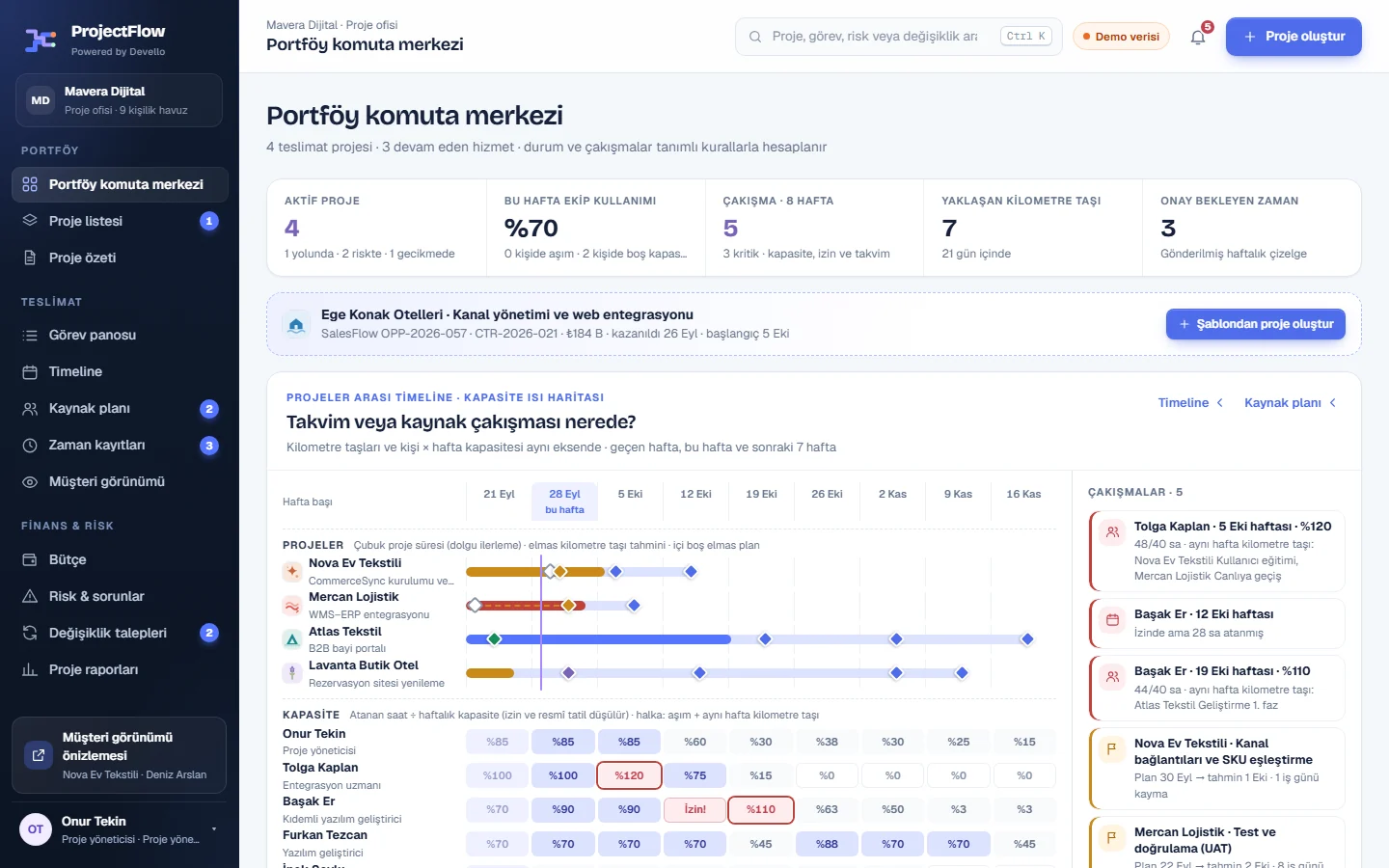Select the 28 Eyl bu hafta column
1389x868 pixels.
(564, 501)
